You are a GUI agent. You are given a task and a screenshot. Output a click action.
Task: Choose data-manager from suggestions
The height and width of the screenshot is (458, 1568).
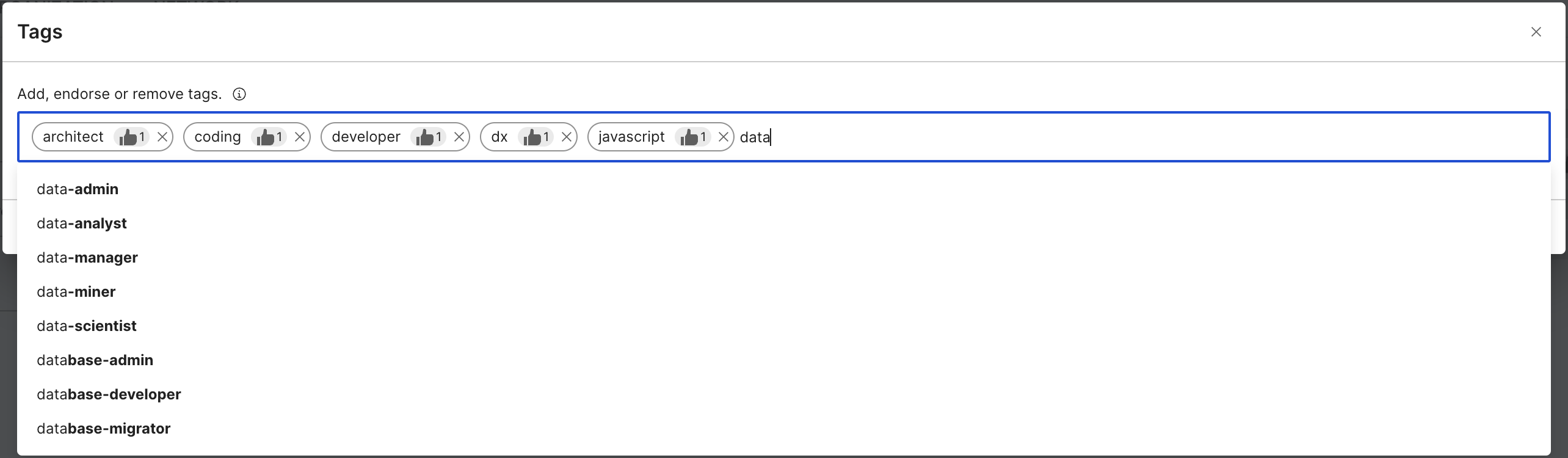coord(87,257)
